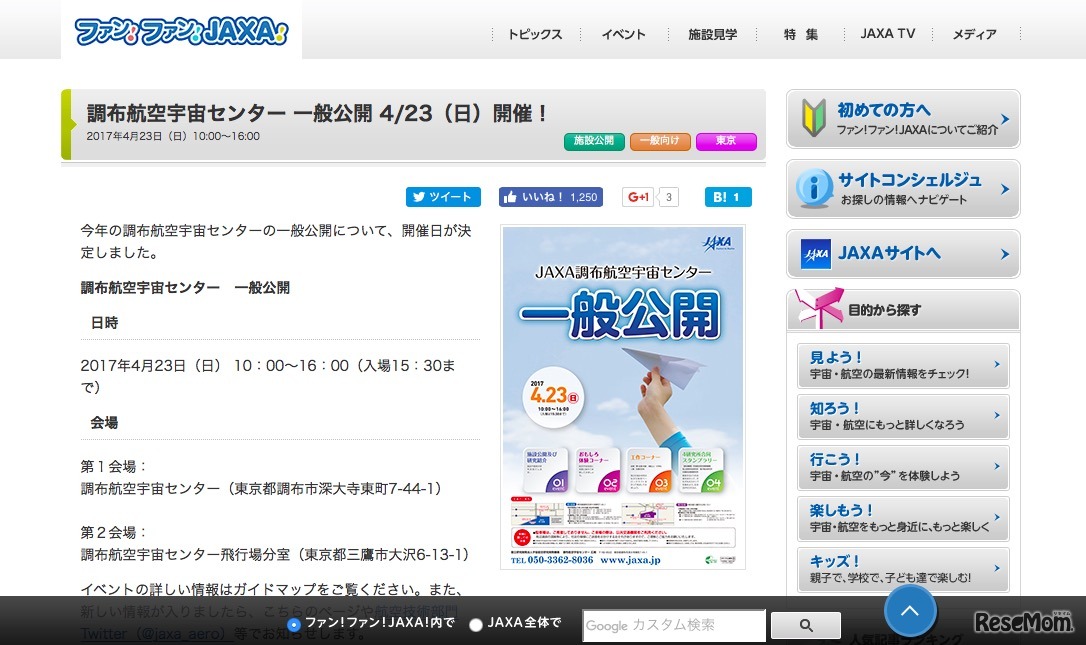Toggle the 東京 category tag
Viewport: 1086px width, 645px height.
[726, 142]
